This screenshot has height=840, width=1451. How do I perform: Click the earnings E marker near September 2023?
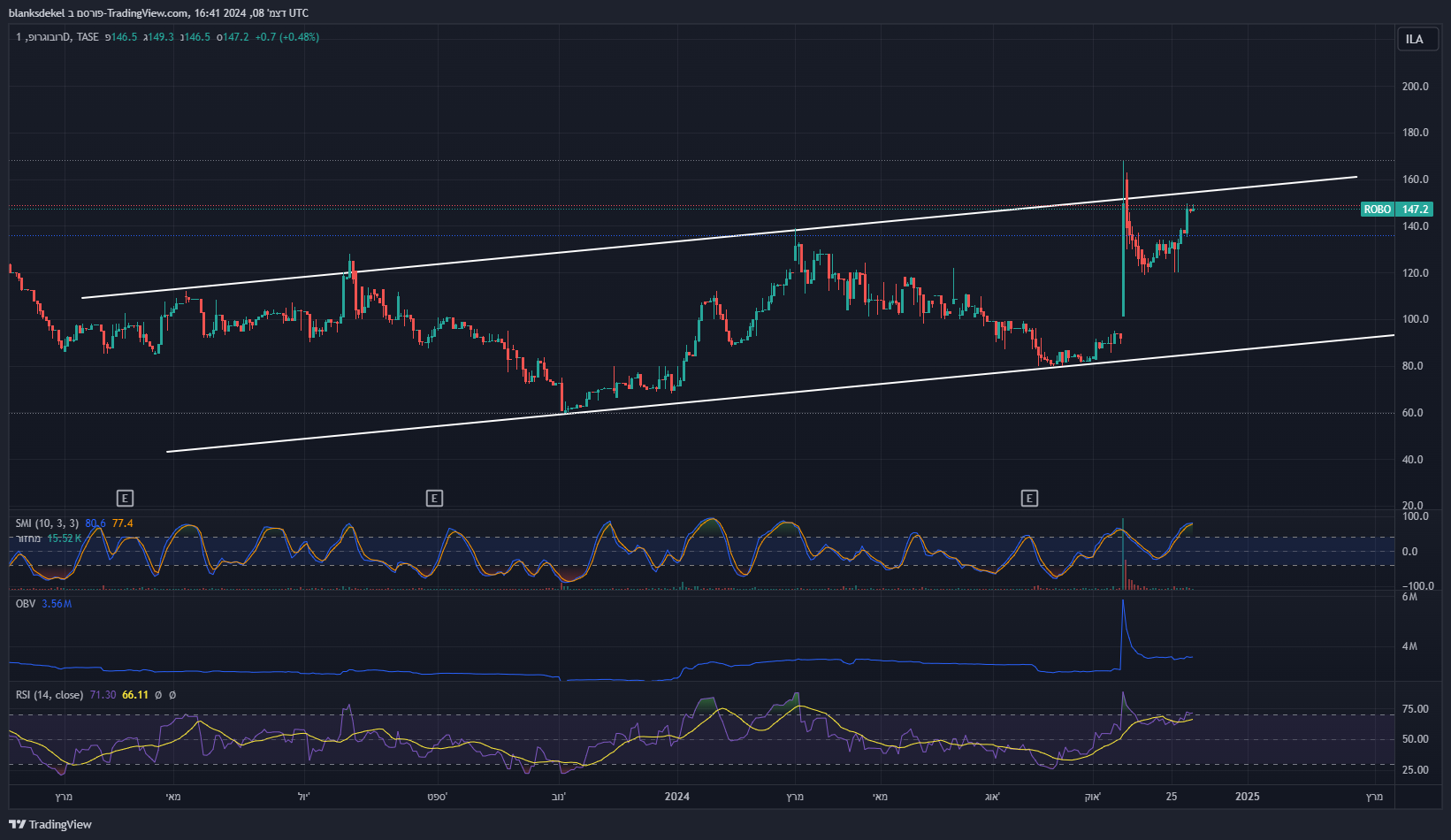coord(434,499)
